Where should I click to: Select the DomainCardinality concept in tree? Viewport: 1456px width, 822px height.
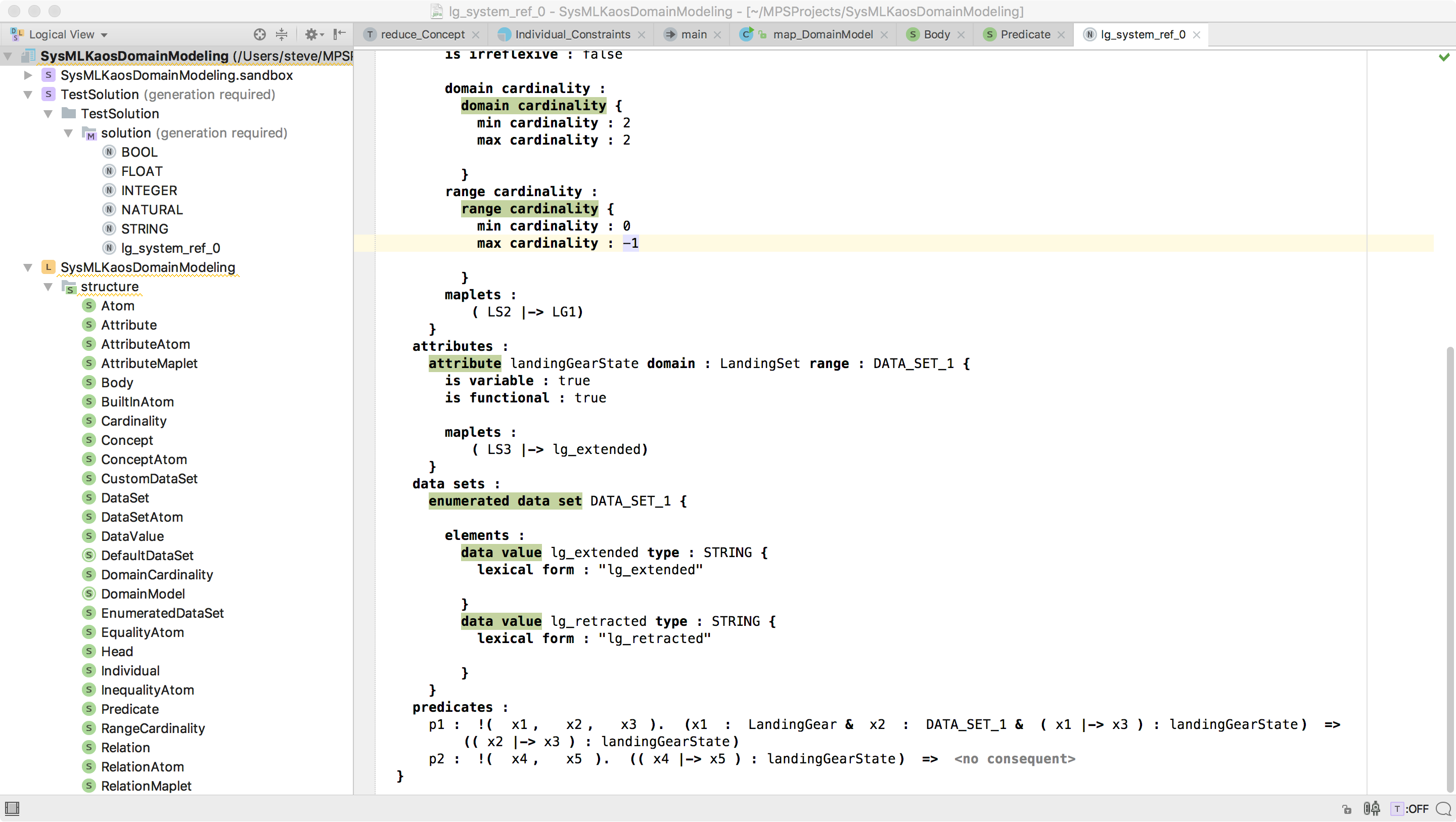click(x=157, y=574)
